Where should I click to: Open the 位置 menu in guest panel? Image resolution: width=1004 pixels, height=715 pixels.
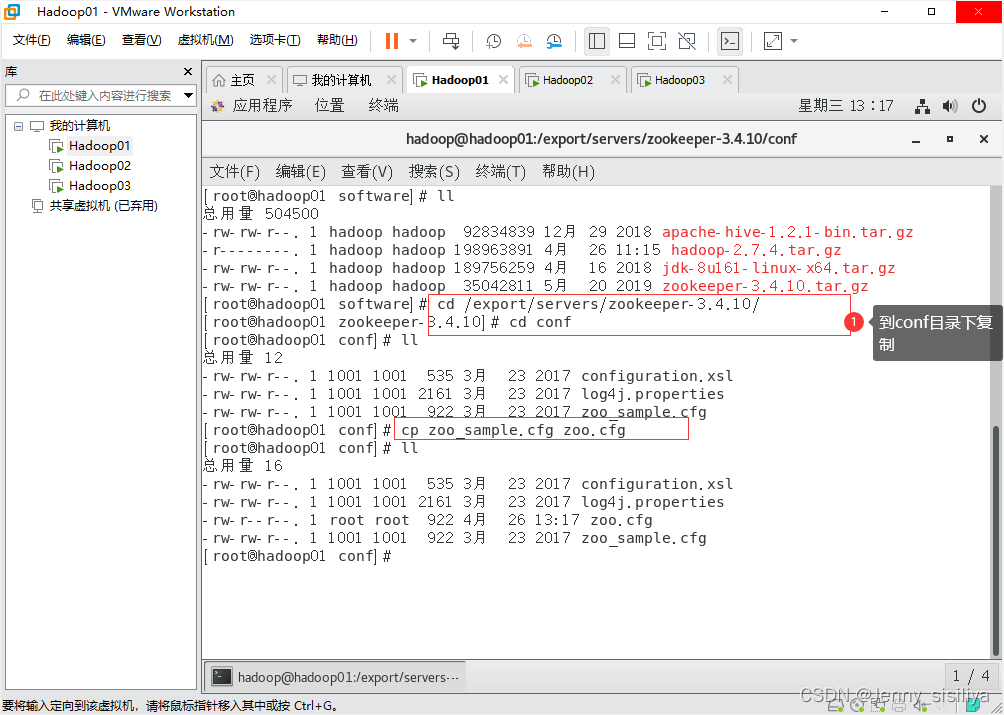330,106
